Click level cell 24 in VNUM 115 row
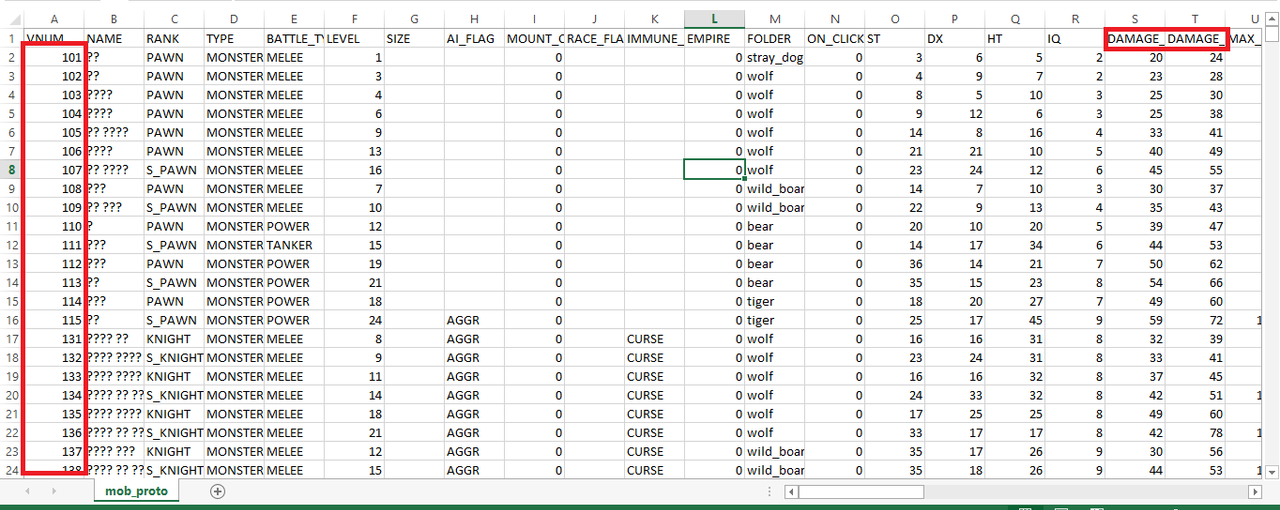 tap(354, 320)
